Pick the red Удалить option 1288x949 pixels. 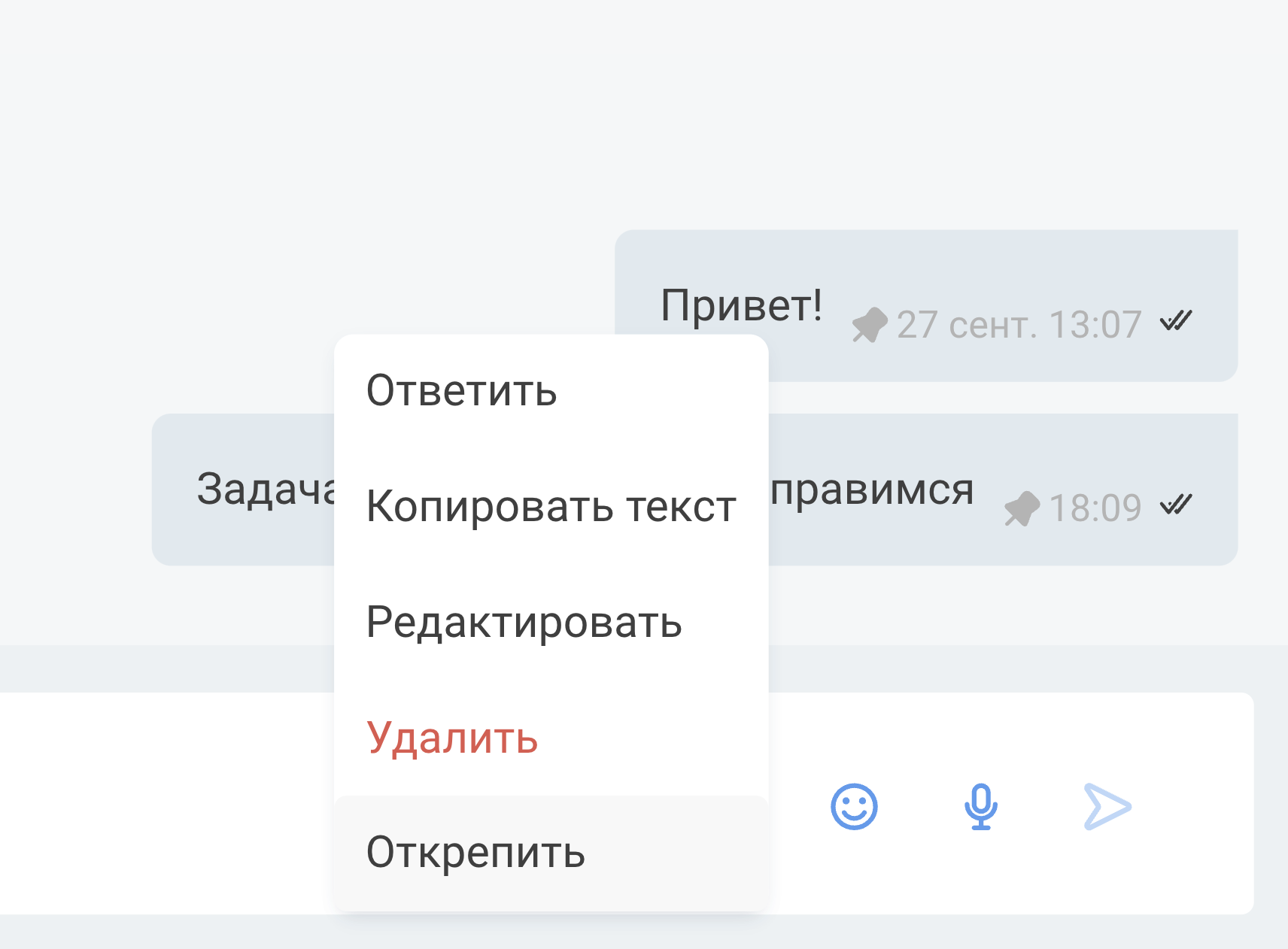(x=551, y=738)
